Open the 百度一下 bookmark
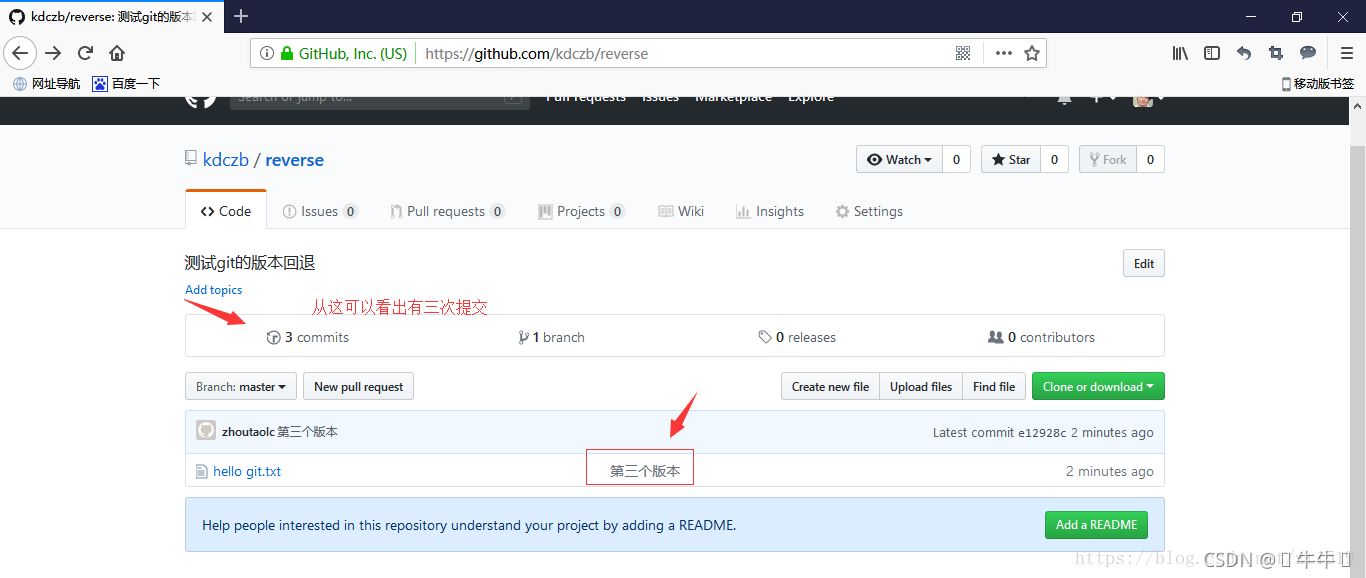1366x578 pixels. 126,84
